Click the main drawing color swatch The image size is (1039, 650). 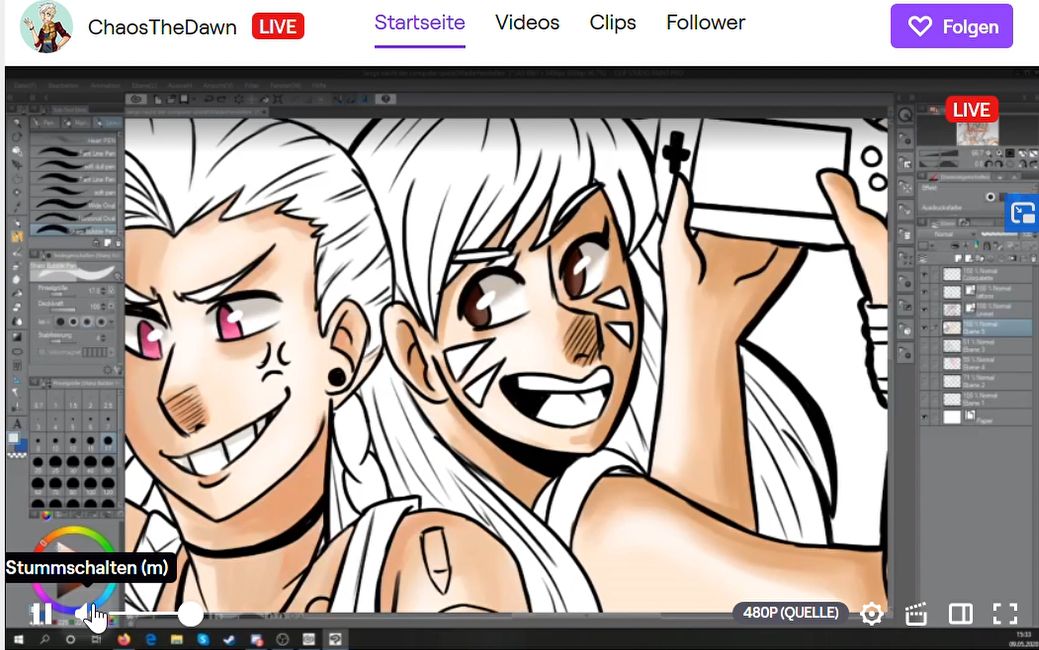coord(14,437)
